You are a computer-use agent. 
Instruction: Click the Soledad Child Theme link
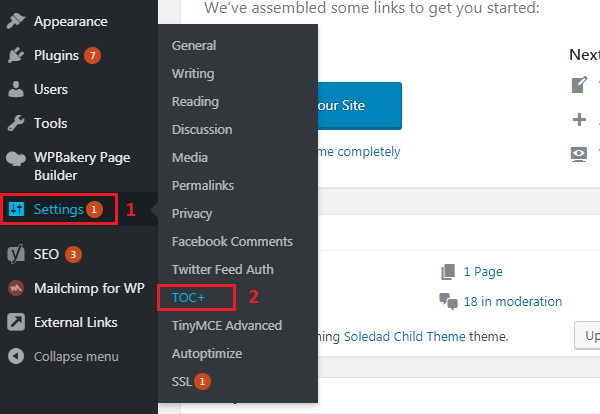click(402, 337)
